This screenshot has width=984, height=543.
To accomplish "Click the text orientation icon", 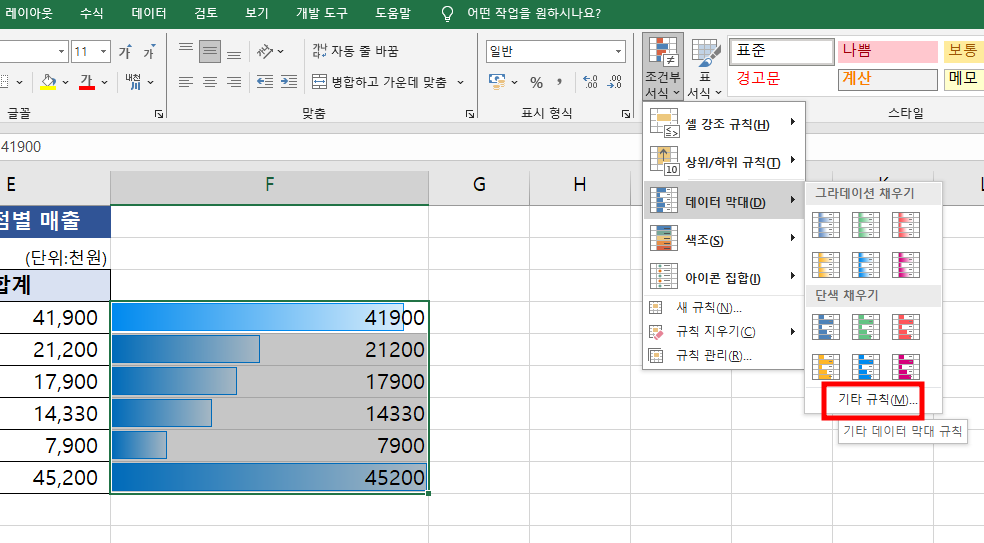I will tap(265, 51).
